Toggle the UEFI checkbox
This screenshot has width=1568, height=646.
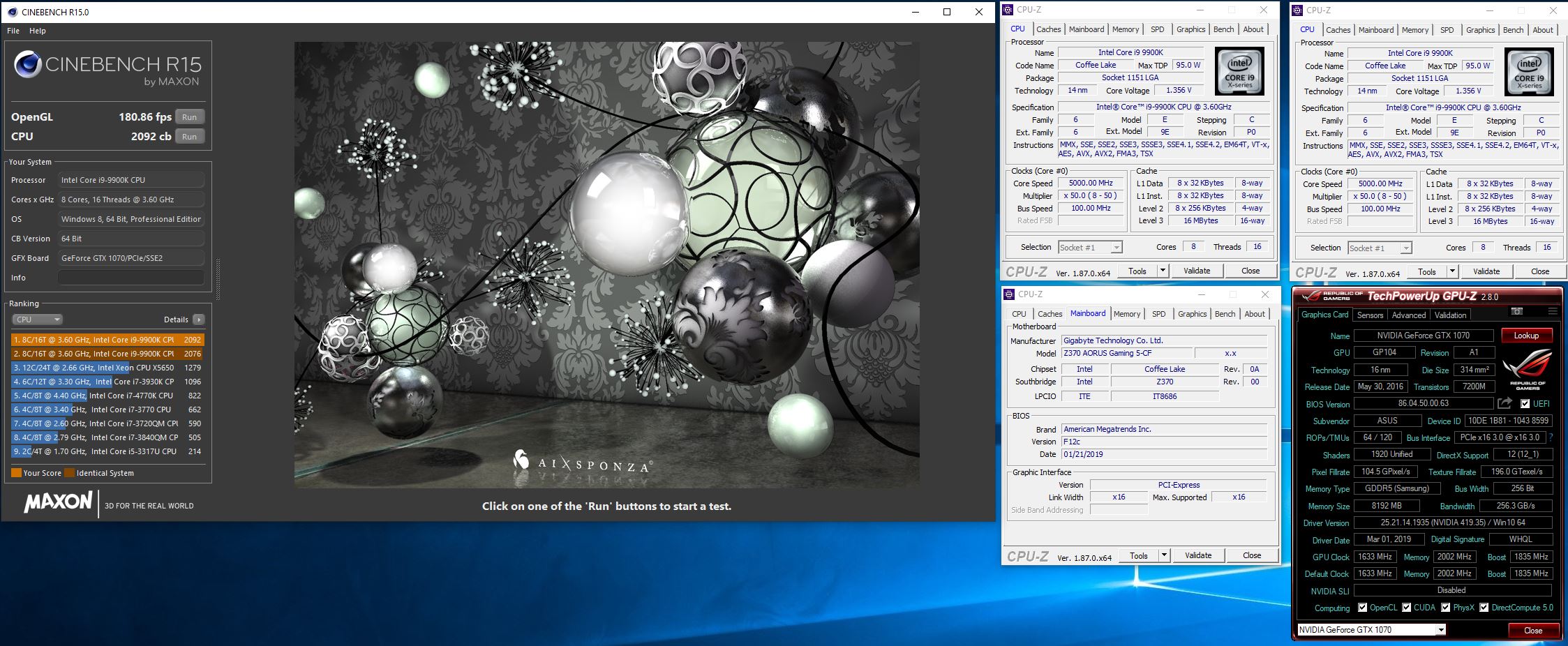tap(1525, 404)
